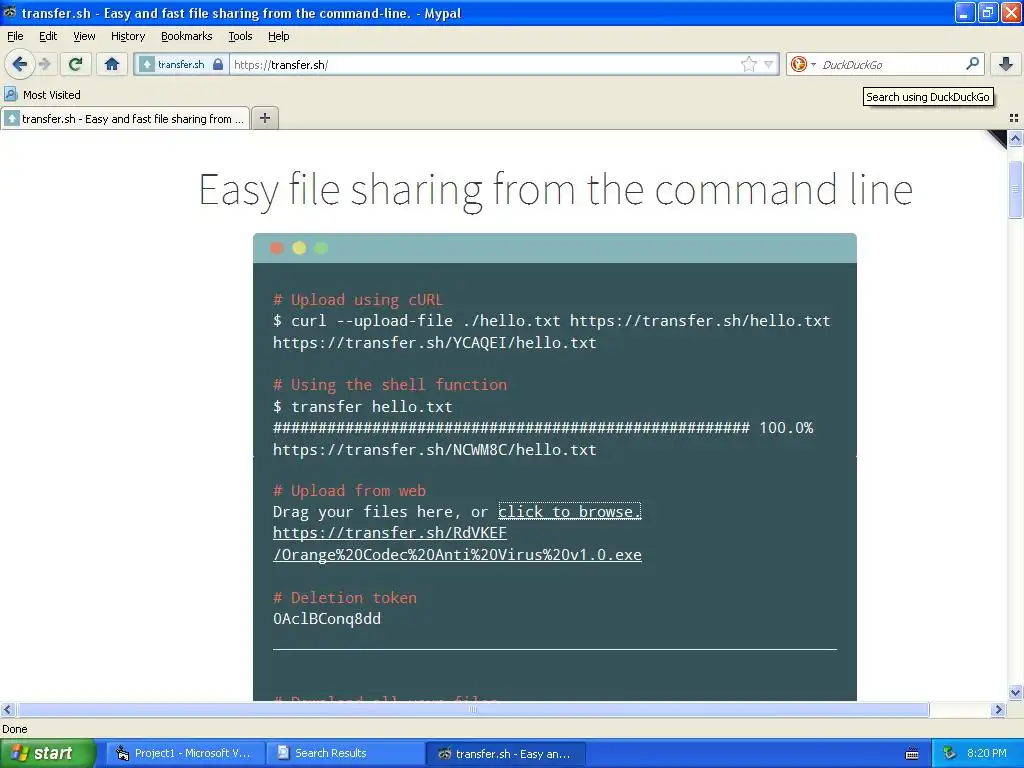Open the Windows Start button
The image size is (1024, 768).
coord(47,753)
